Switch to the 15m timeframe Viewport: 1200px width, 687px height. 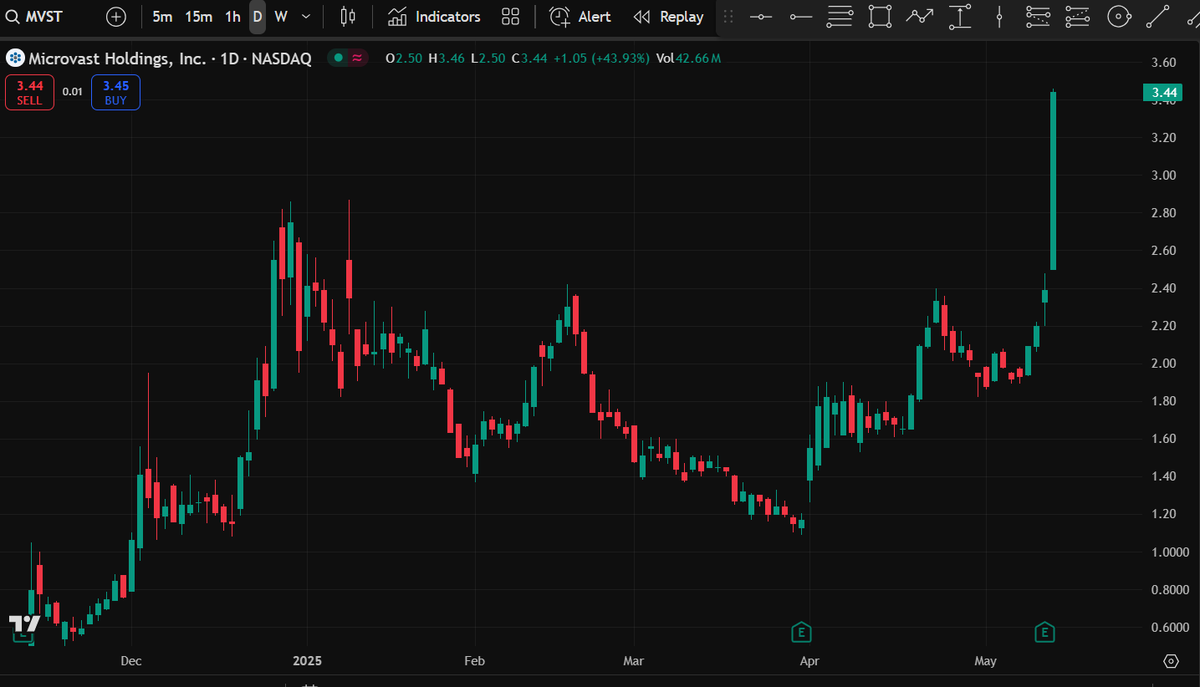coord(199,17)
